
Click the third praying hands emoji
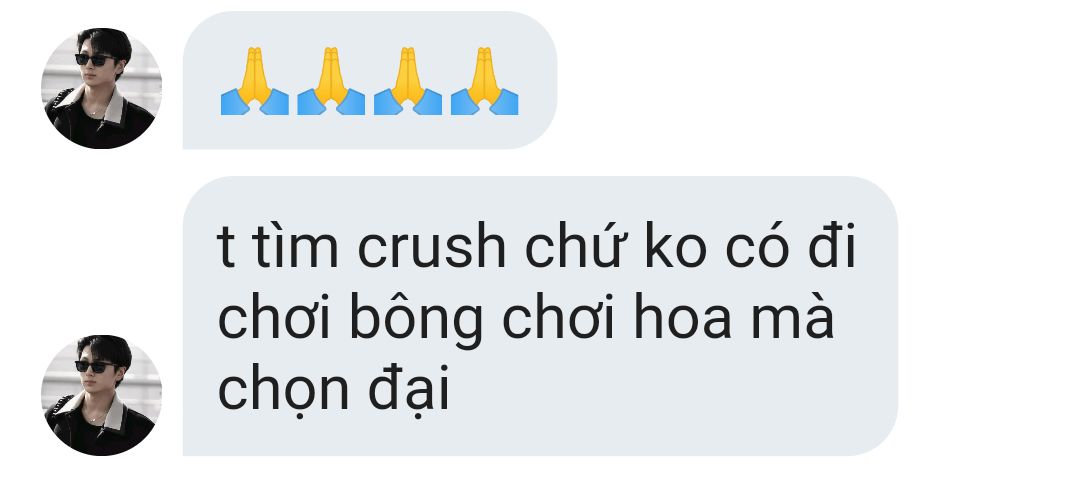408,81
